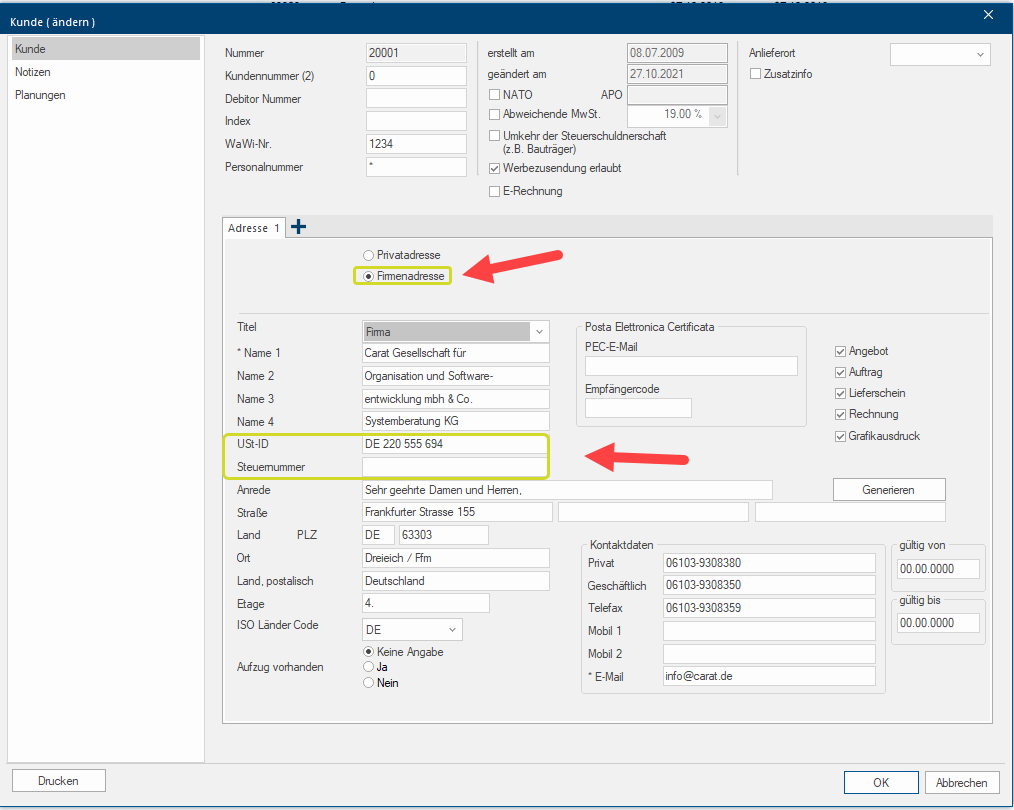The width and height of the screenshot is (1014, 810).
Task: Click the gültig von date field
Action: click(938, 569)
